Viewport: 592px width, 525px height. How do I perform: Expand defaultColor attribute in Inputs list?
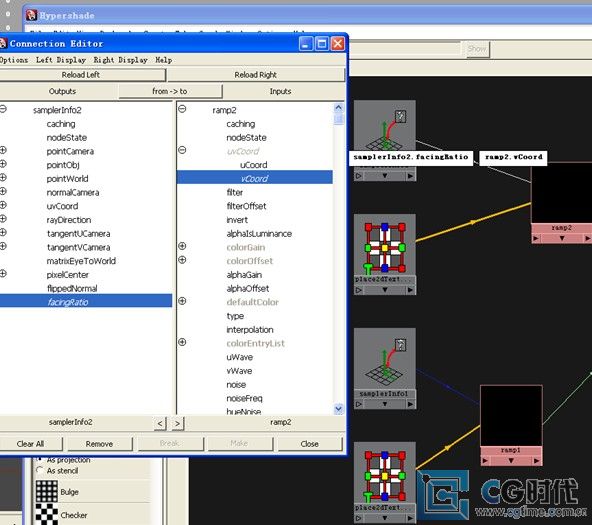point(182,301)
